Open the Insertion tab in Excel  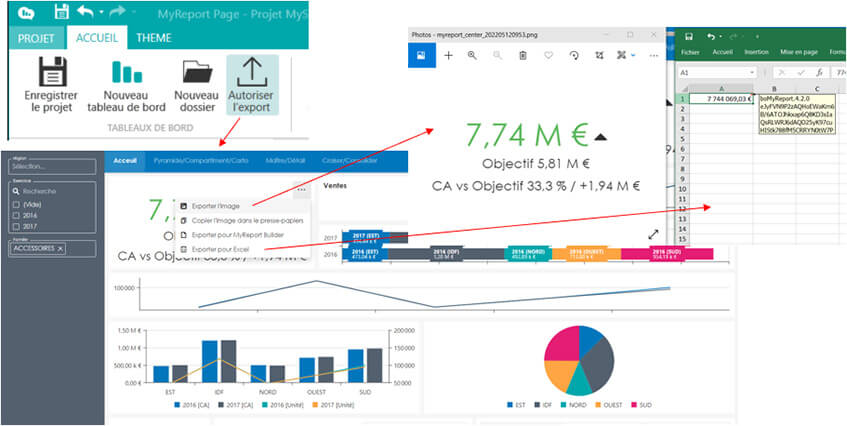pos(756,52)
